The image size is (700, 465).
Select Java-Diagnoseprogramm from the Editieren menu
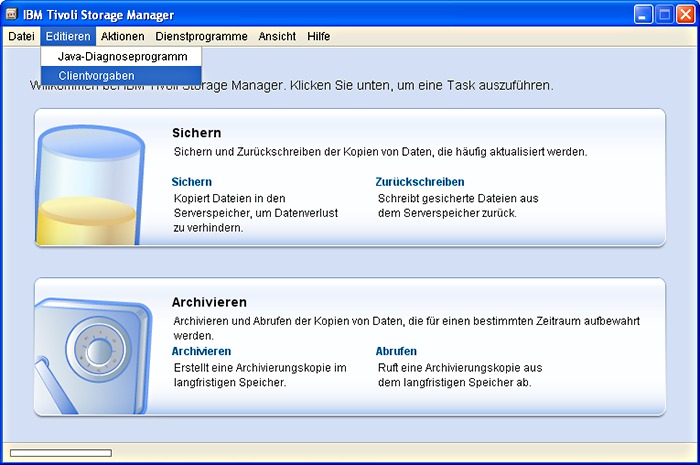pyautogui.click(x=122, y=57)
